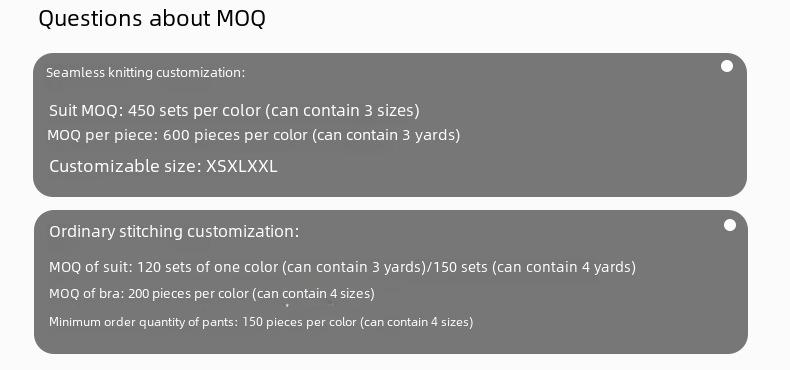Click "Customizable size: XSXLXXL" text

point(163,166)
